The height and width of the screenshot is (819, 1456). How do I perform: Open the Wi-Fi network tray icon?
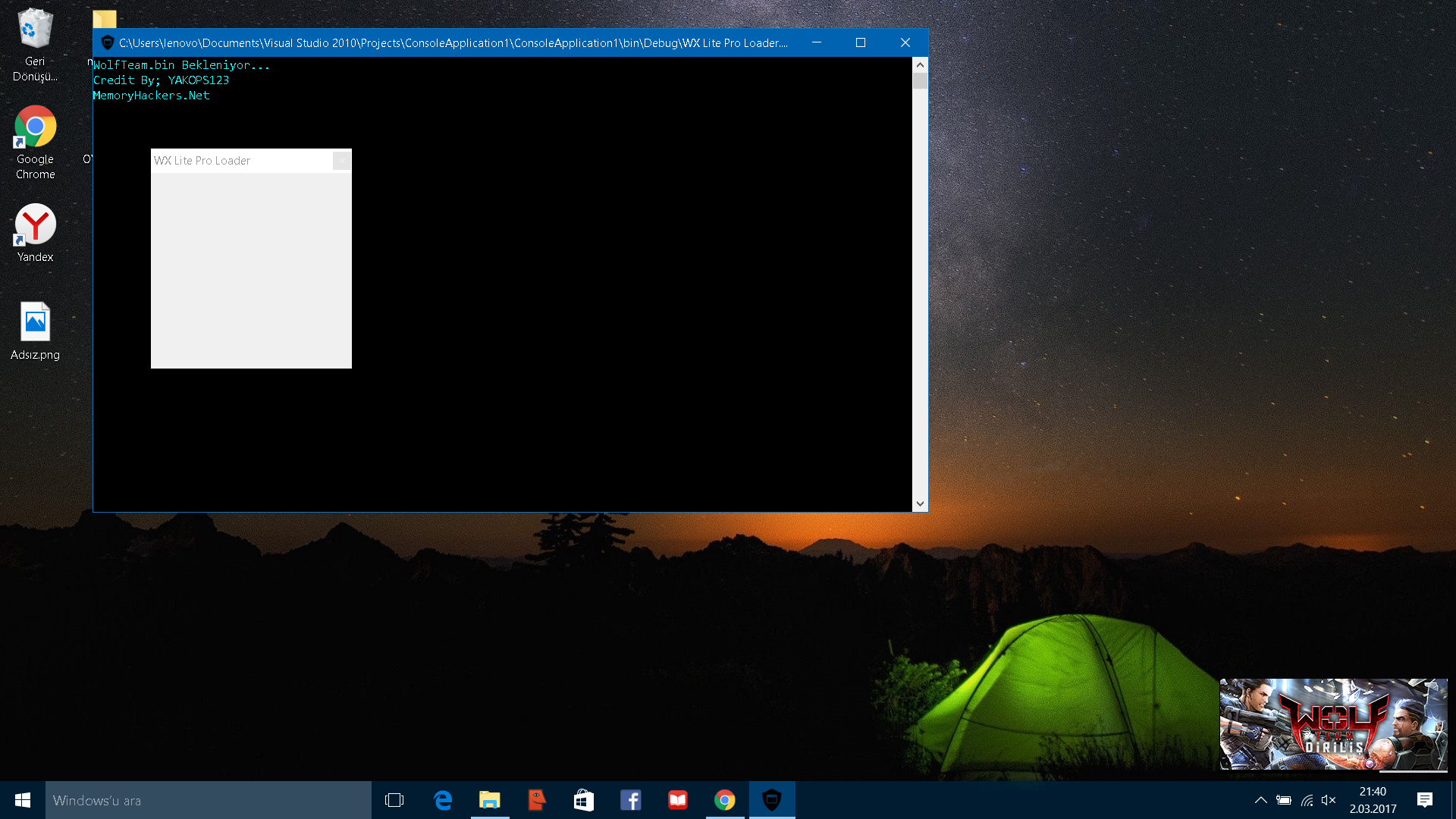(1307, 800)
